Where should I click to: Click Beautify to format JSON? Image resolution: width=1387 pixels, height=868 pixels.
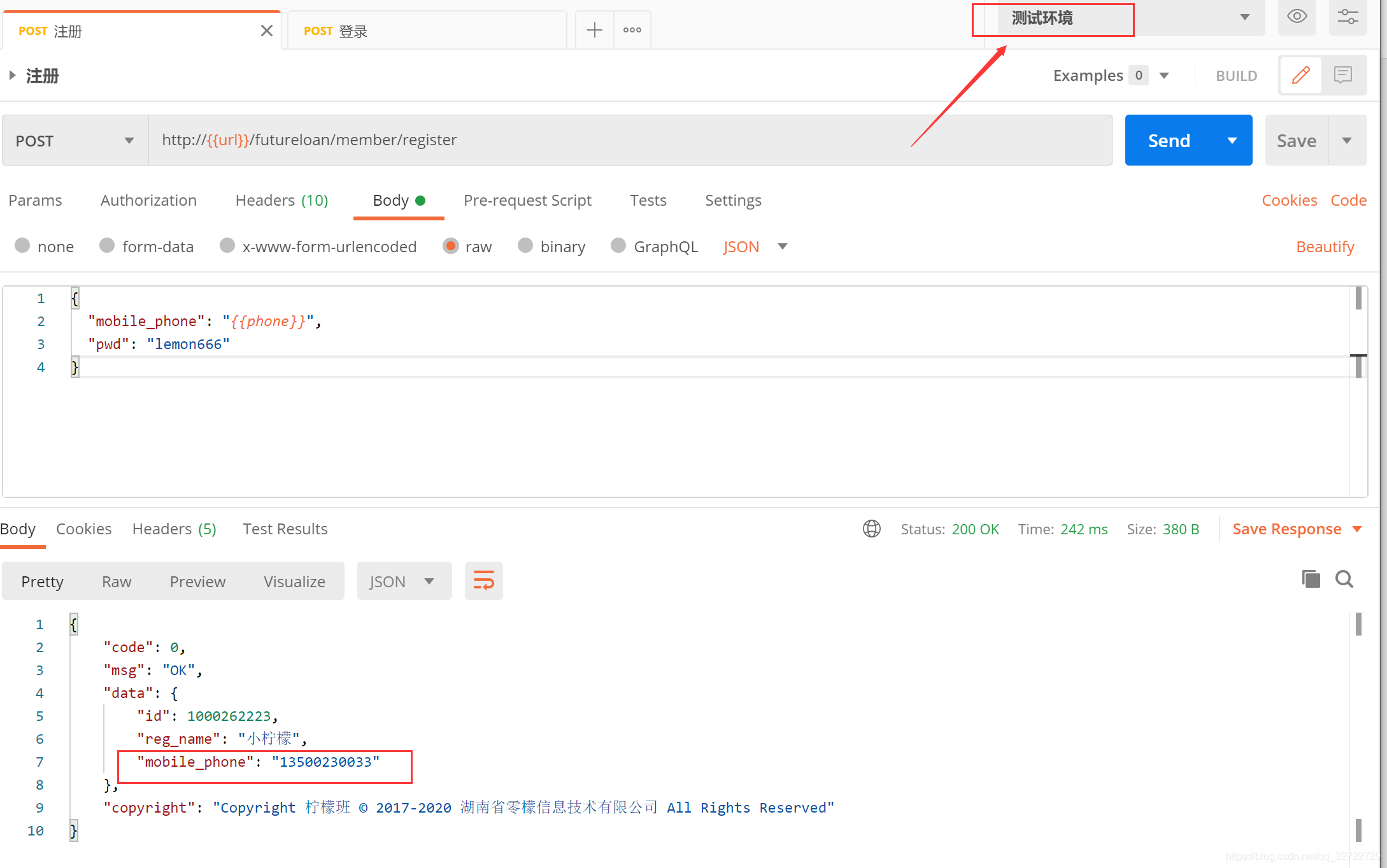[1325, 246]
